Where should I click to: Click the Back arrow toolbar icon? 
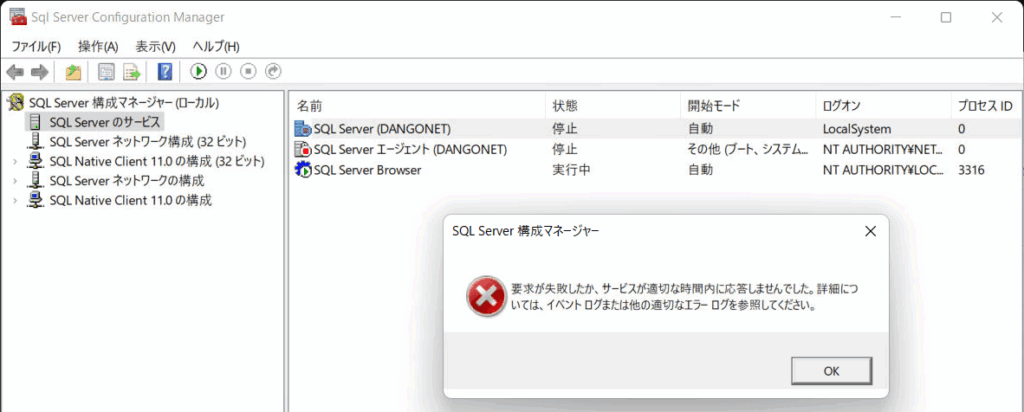click(15, 72)
